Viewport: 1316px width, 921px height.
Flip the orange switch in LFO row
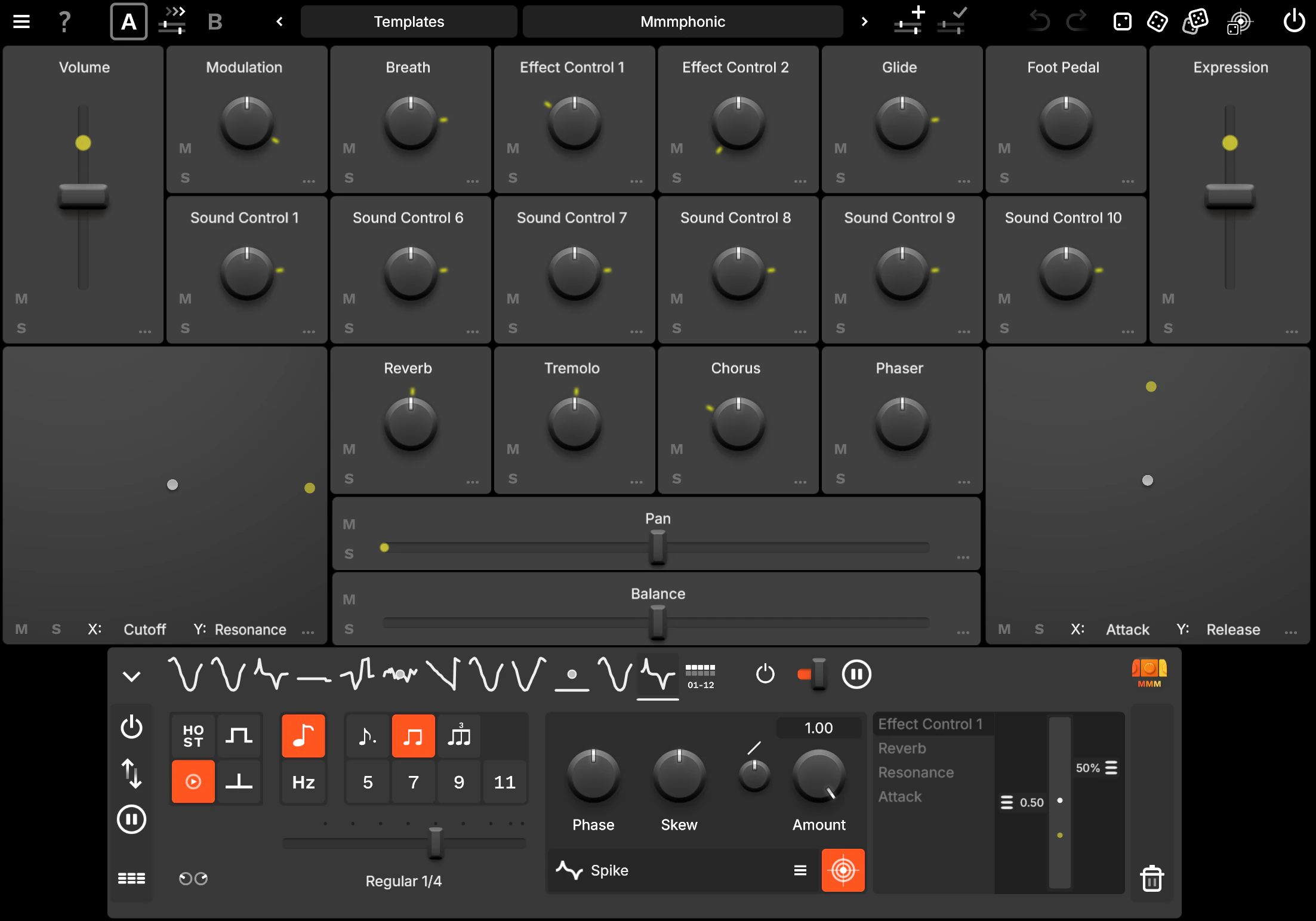[812, 674]
